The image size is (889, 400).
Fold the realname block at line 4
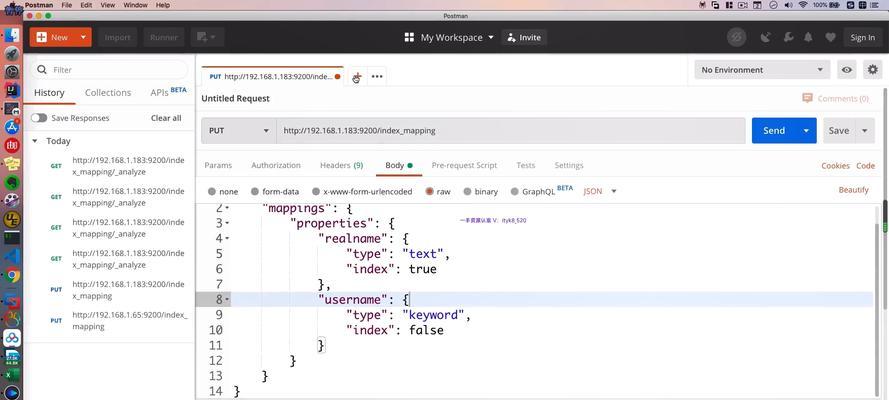(227, 237)
